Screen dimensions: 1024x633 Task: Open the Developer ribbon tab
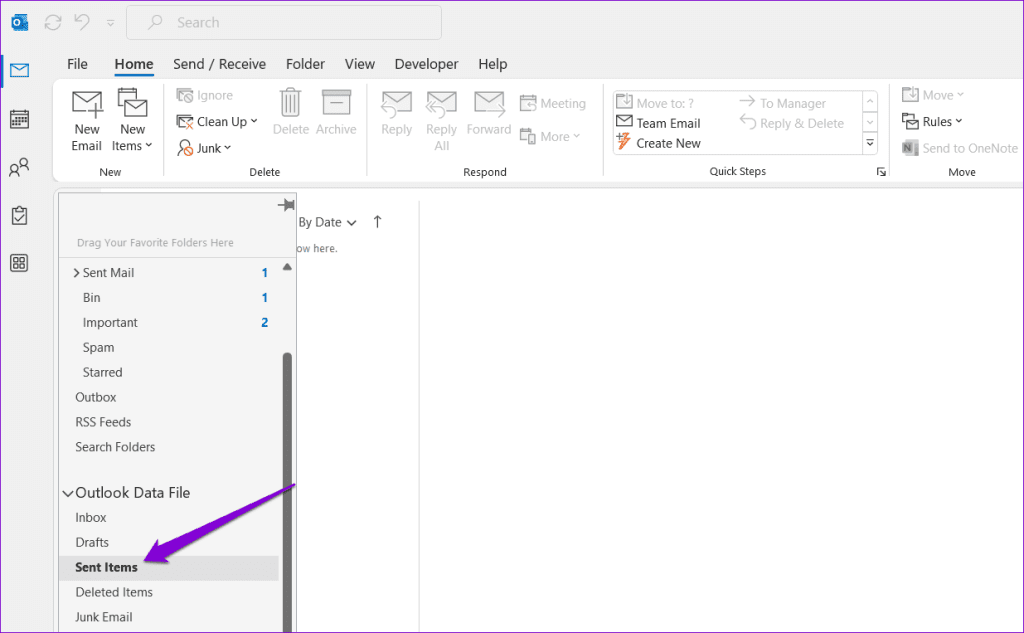tap(426, 63)
